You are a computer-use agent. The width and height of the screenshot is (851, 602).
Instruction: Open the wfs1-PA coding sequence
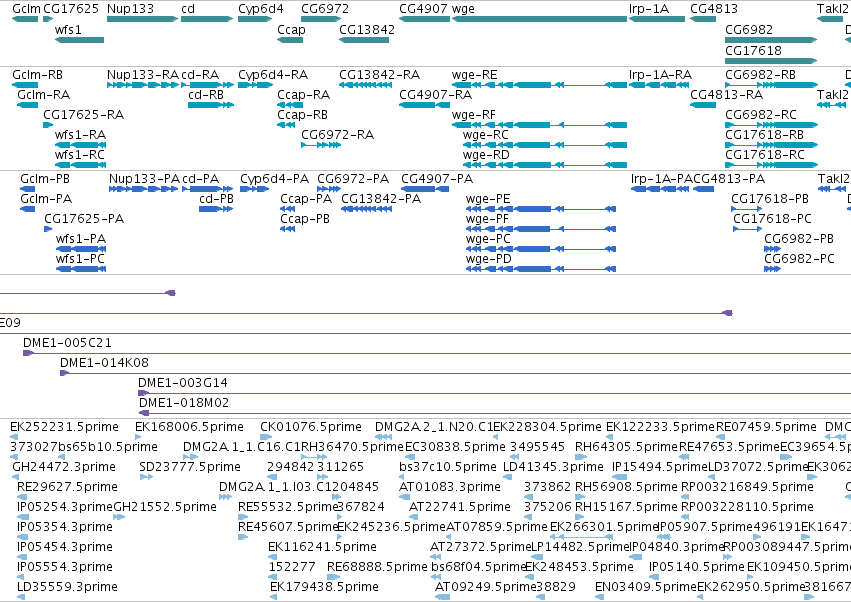81,249
